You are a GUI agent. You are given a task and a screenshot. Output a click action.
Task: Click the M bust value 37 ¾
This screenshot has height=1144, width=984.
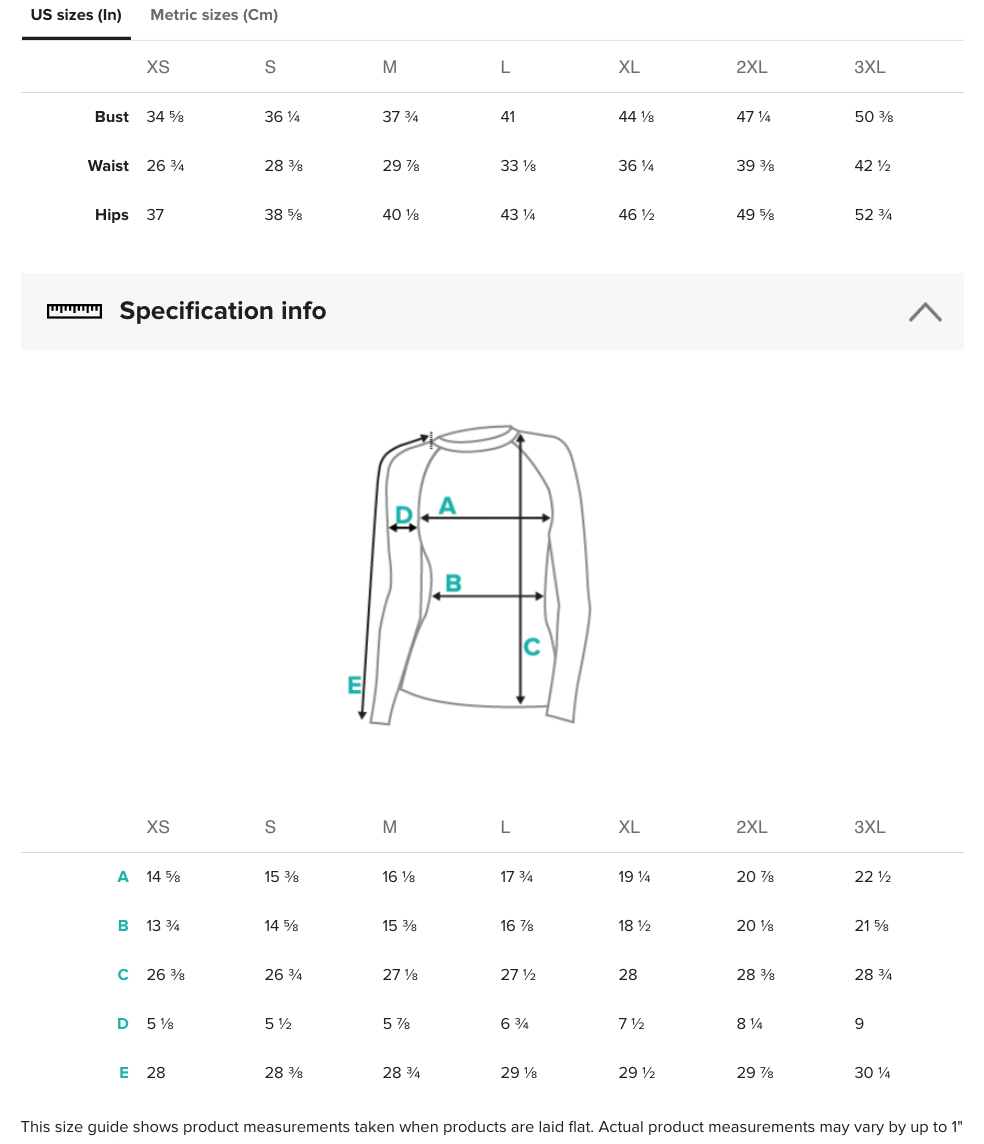pos(400,117)
